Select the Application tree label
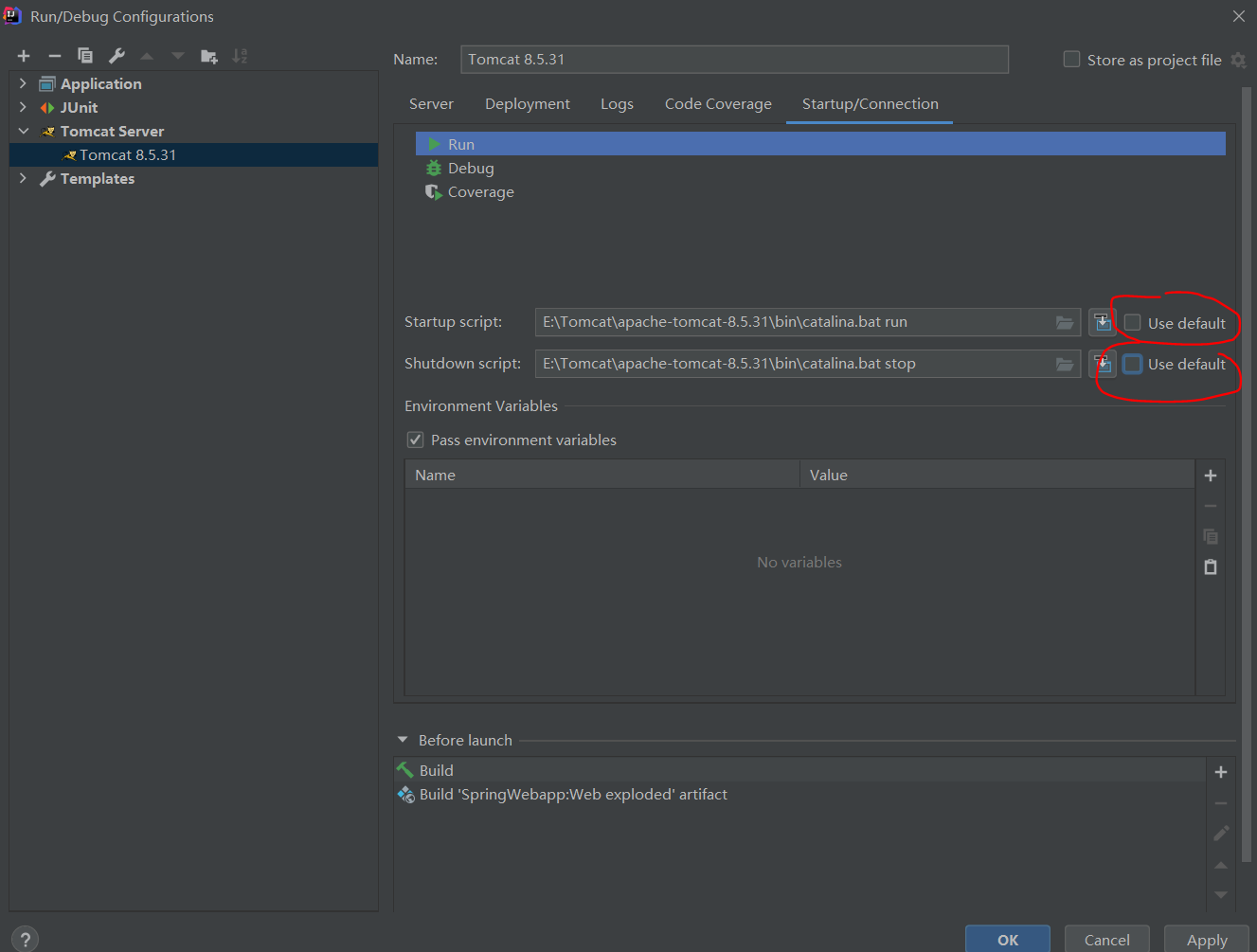The width and height of the screenshot is (1257, 952). [x=101, y=83]
